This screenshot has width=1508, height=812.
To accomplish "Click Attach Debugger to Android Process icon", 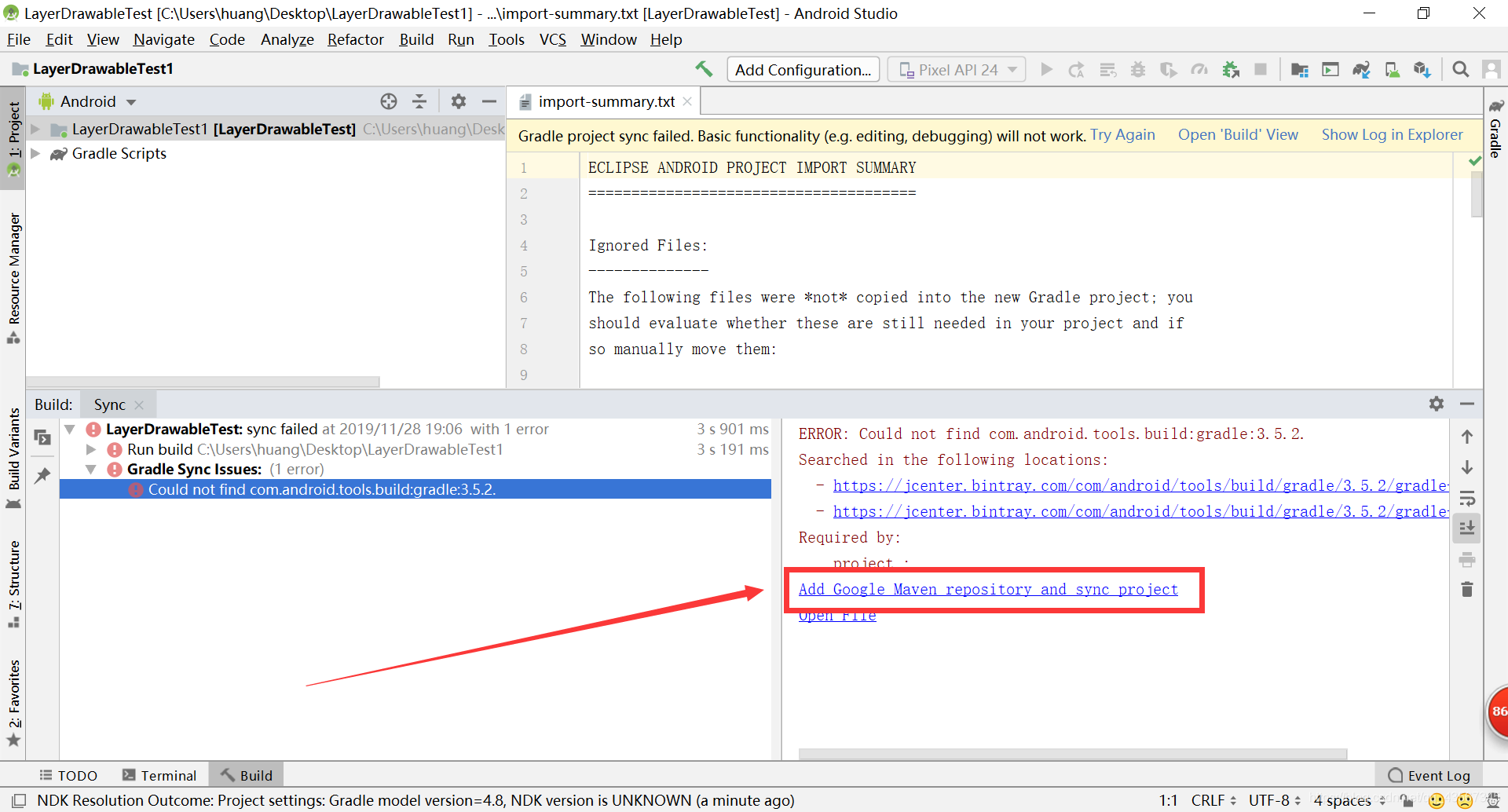I will (x=1231, y=70).
